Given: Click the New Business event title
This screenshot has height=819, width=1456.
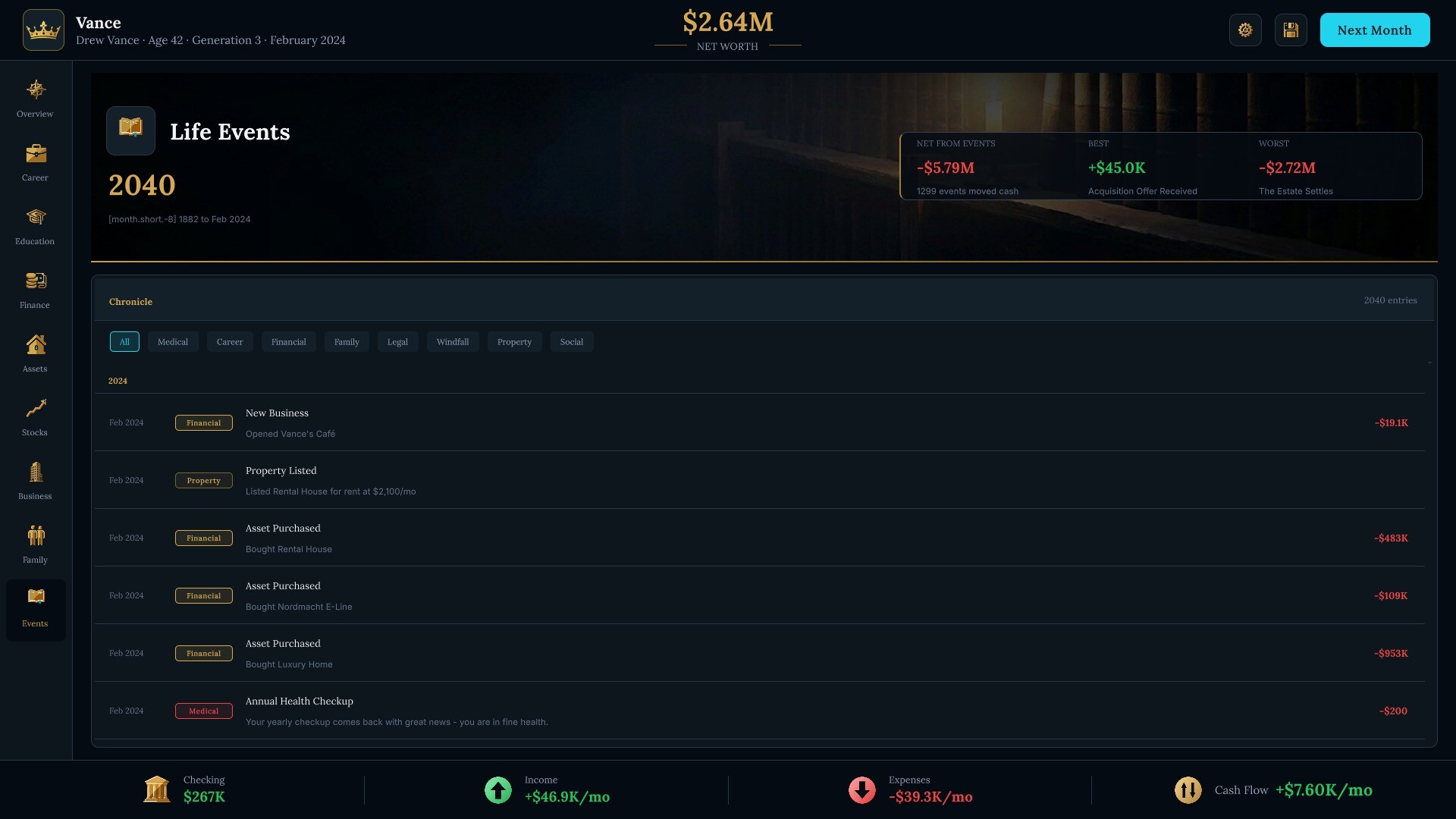Looking at the screenshot, I should [277, 413].
